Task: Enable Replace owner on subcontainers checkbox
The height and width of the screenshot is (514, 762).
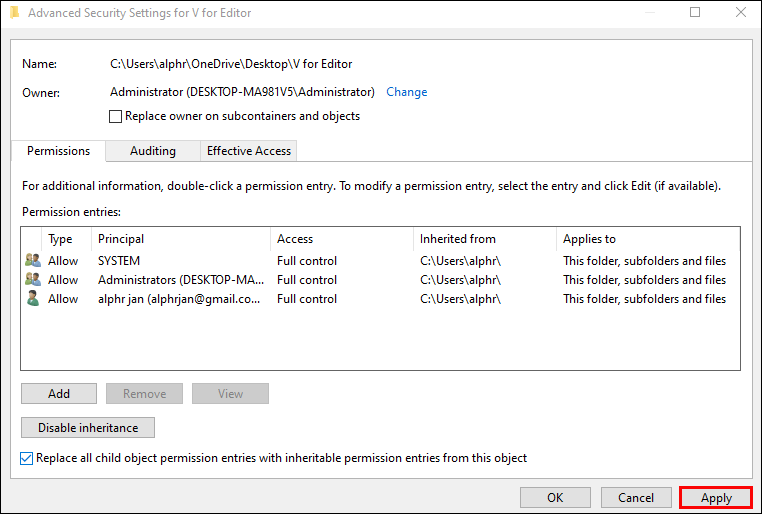Action: pyautogui.click(x=116, y=116)
